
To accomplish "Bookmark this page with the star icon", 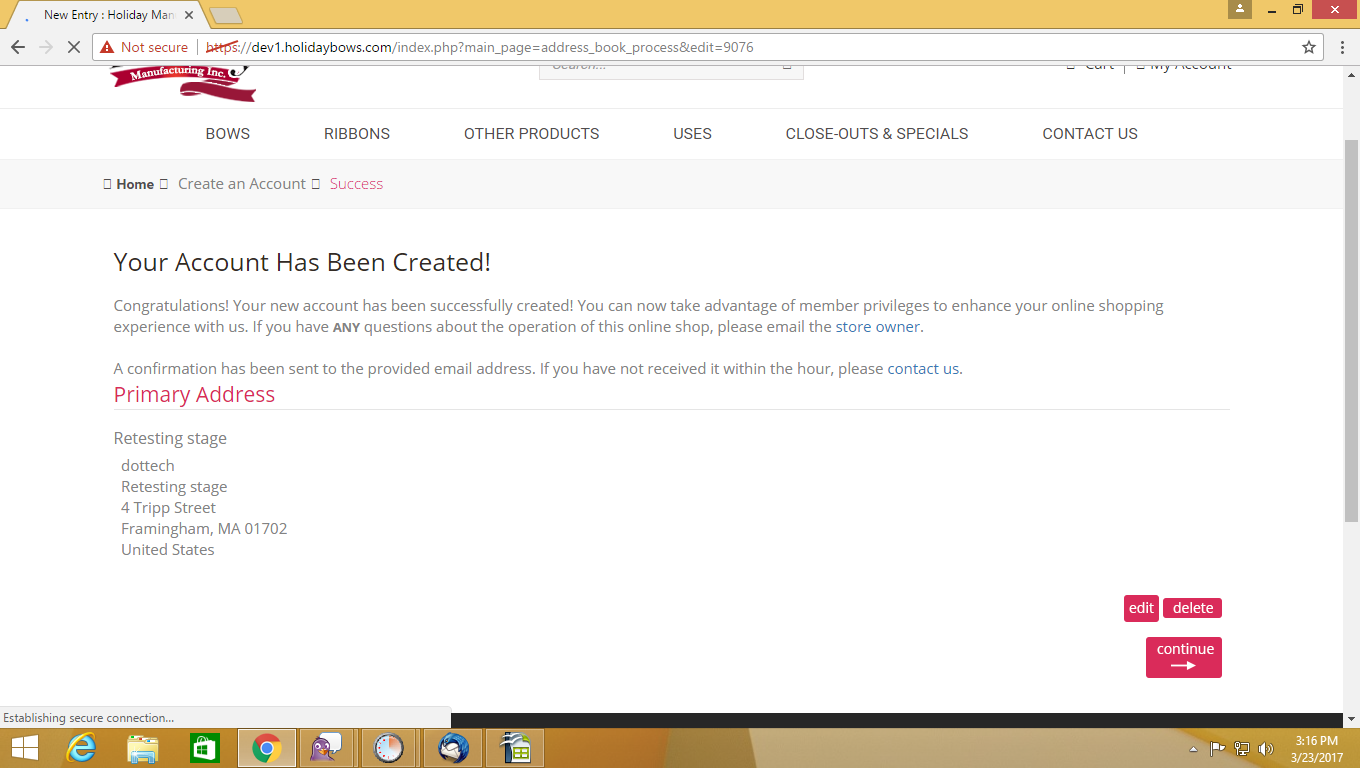I will point(1308,47).
